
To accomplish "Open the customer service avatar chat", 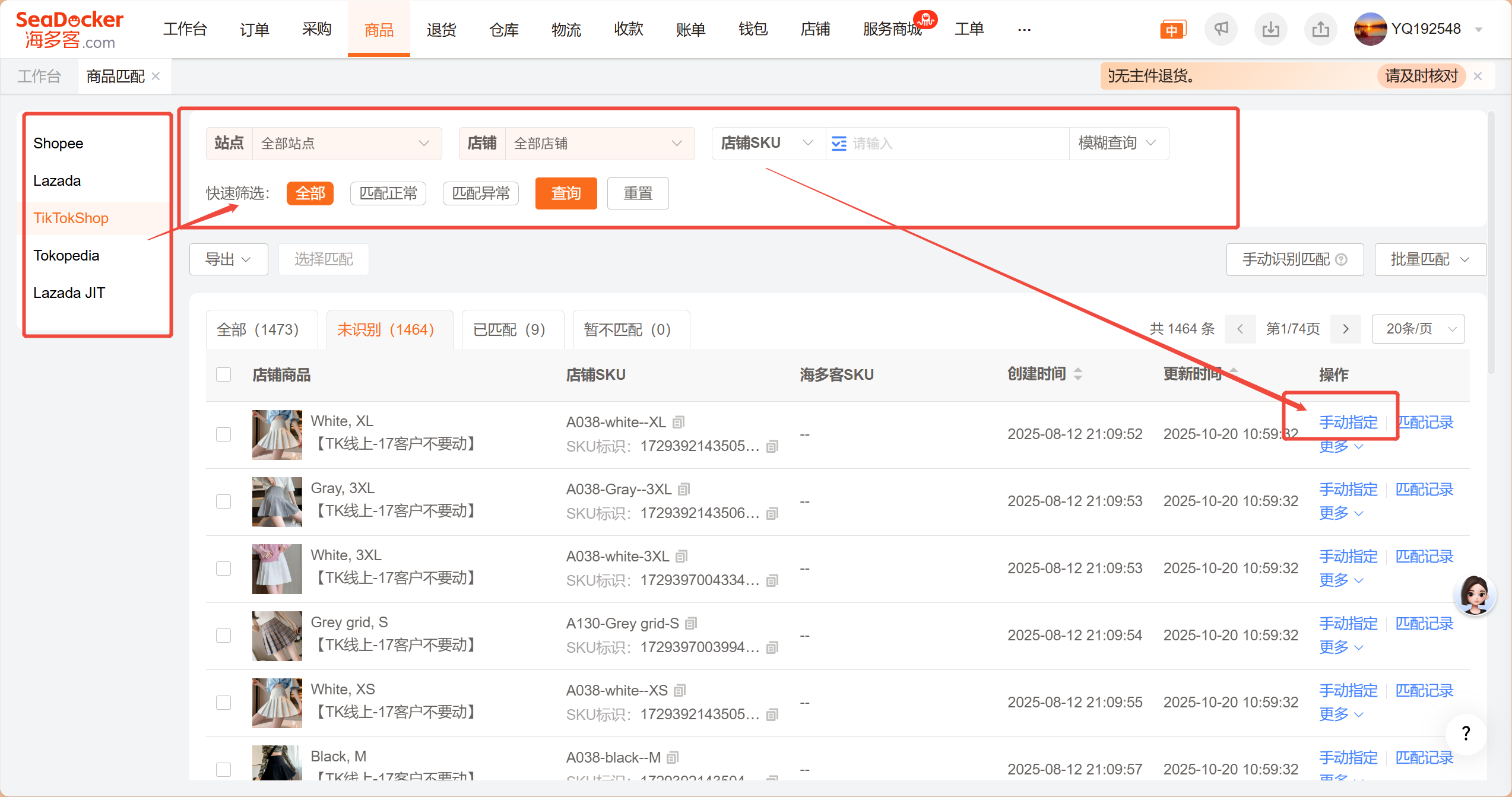I will click(1475, 594).
